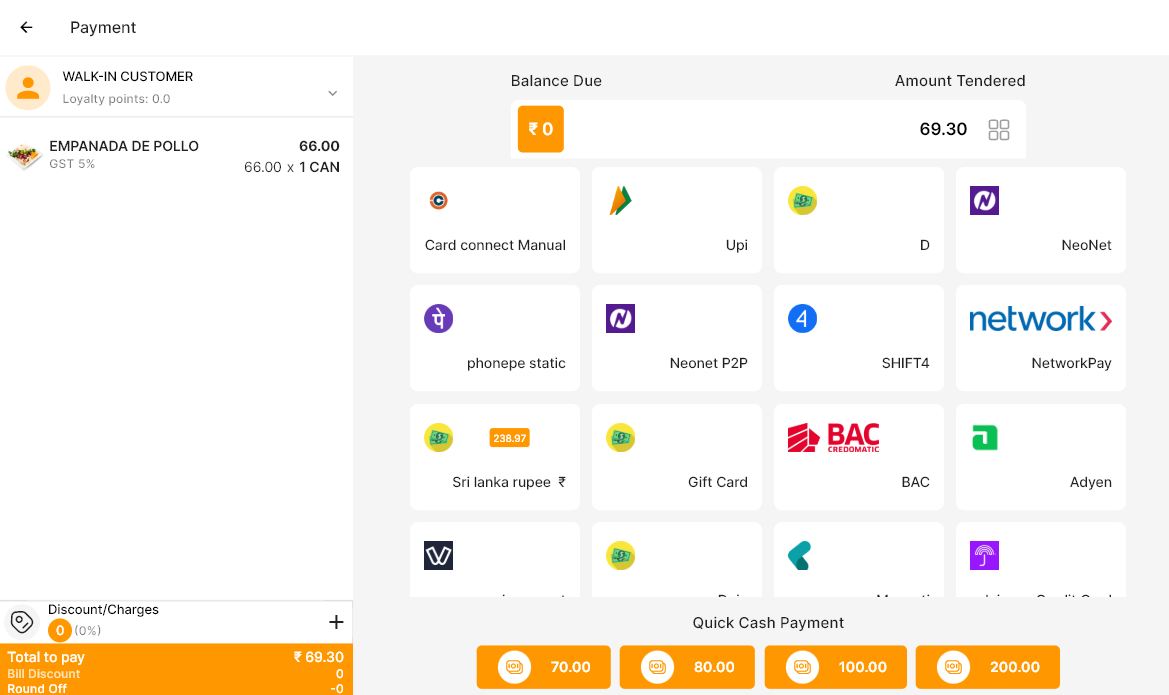The image size is (1169, 695).
Task: Click the SHIFT4 label
Action: [905, 363]
